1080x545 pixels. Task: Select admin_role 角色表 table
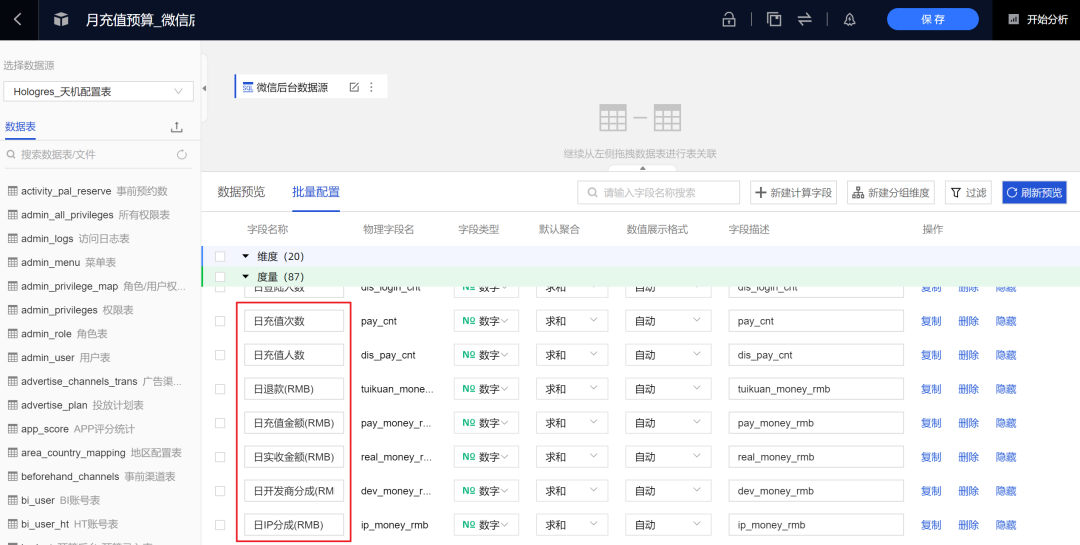coord(59,333)
